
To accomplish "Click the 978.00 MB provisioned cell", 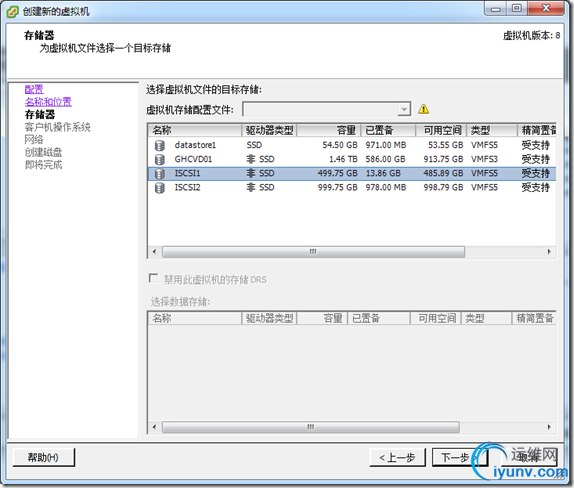I will click(386, 187).
